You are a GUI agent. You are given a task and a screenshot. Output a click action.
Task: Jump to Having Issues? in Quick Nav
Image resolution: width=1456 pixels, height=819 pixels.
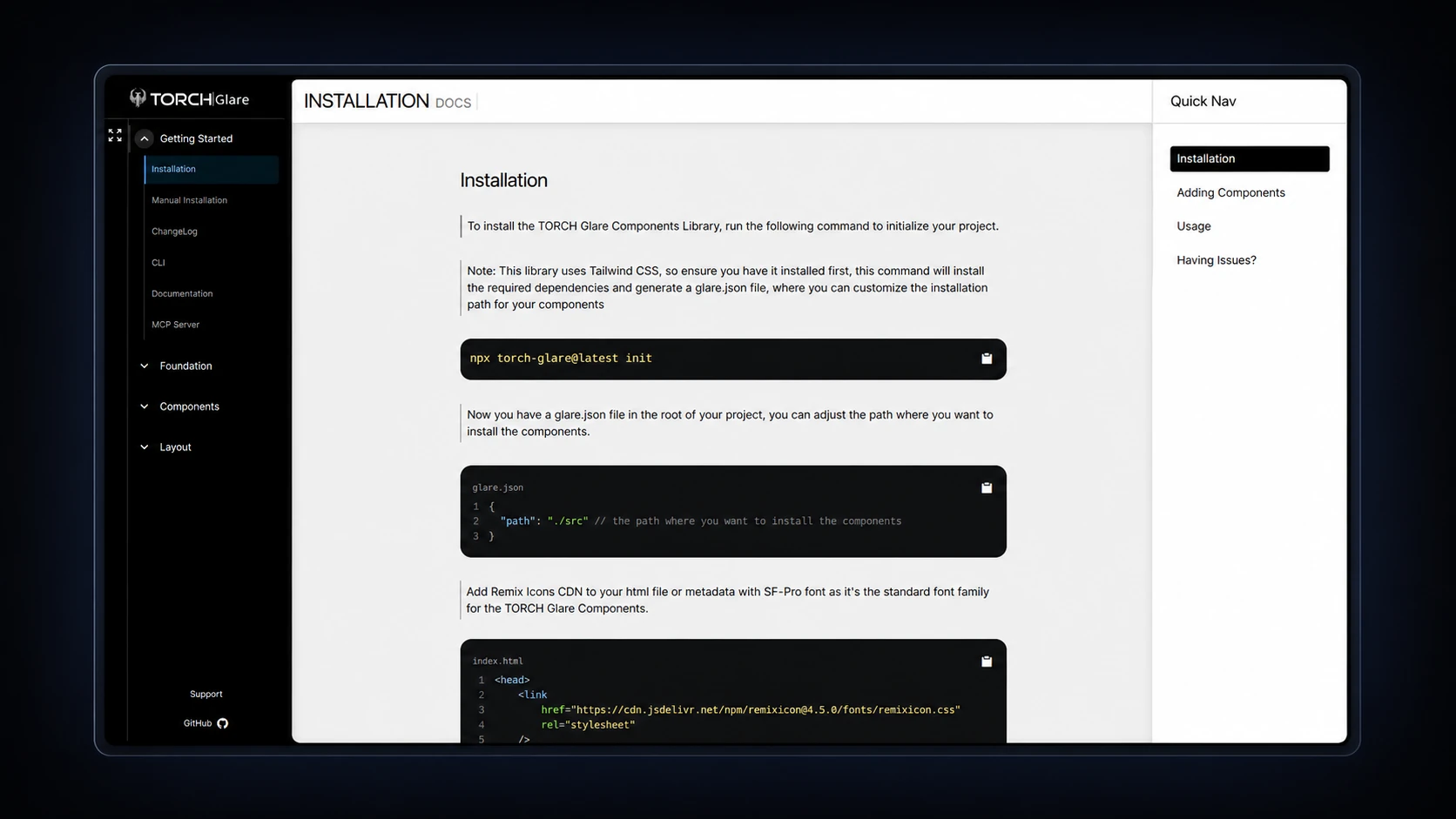tap(1217, 260)
